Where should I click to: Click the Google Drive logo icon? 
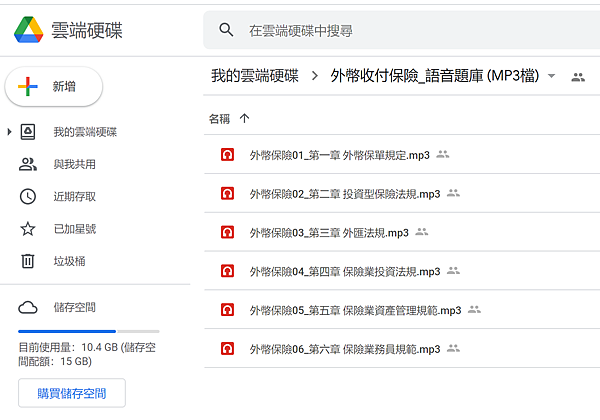coord(29,30)
